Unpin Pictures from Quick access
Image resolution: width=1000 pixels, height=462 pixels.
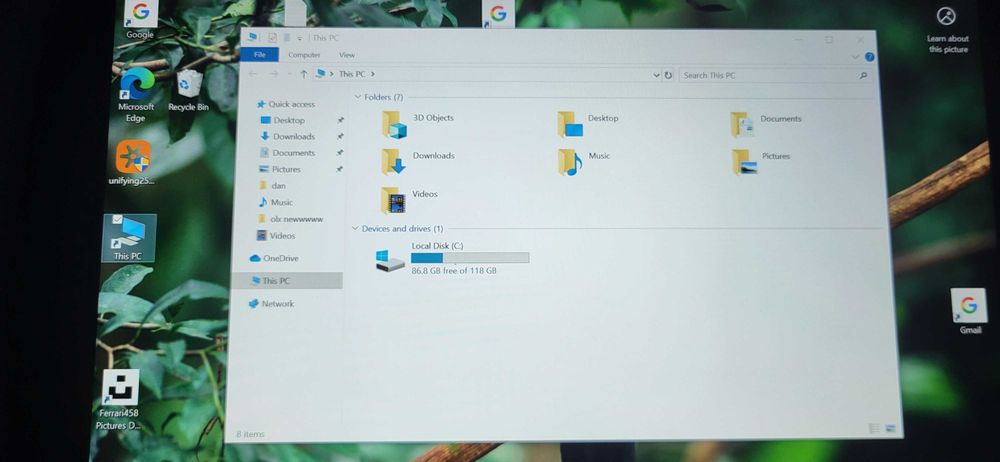(x=339, y=169)
